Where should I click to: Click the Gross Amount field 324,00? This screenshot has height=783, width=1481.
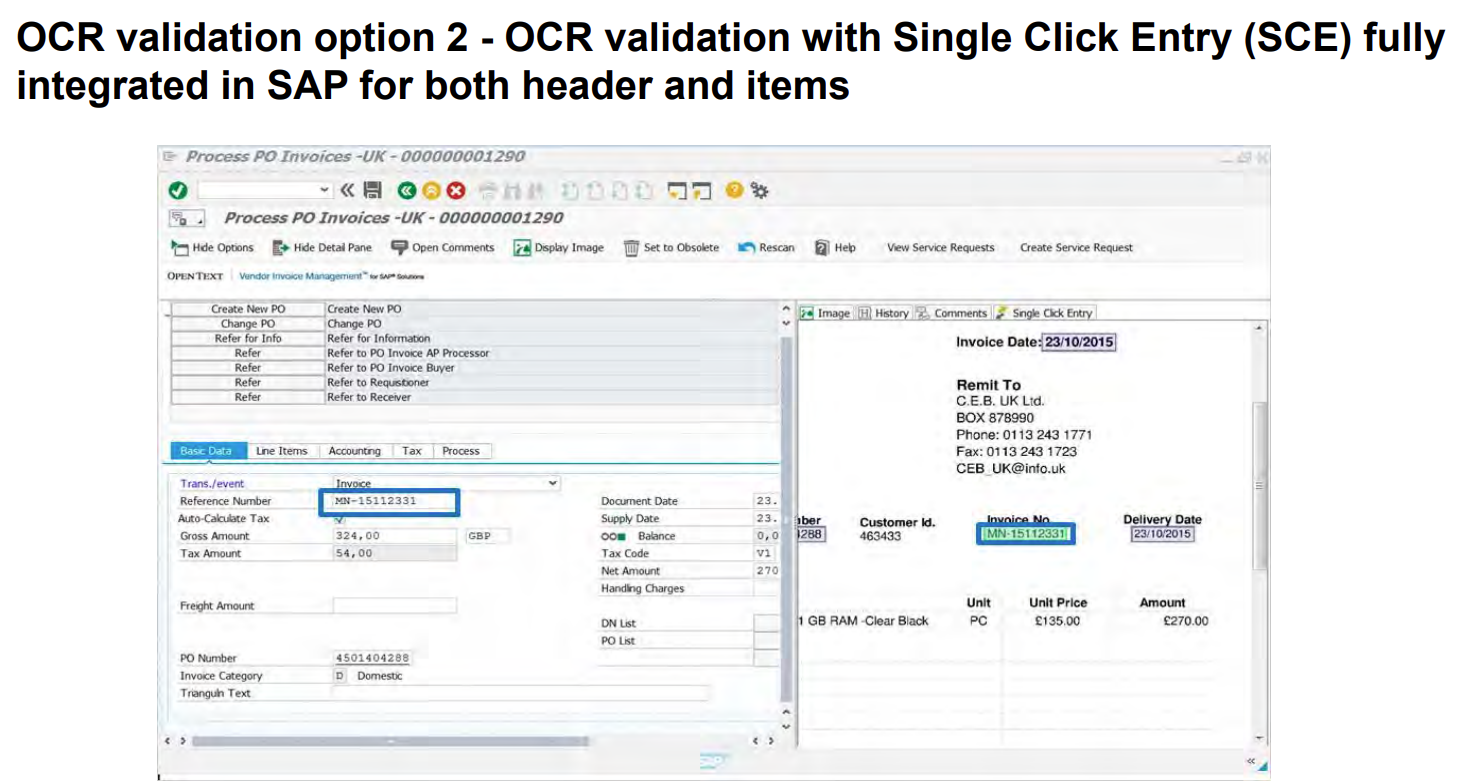[395, 536]
